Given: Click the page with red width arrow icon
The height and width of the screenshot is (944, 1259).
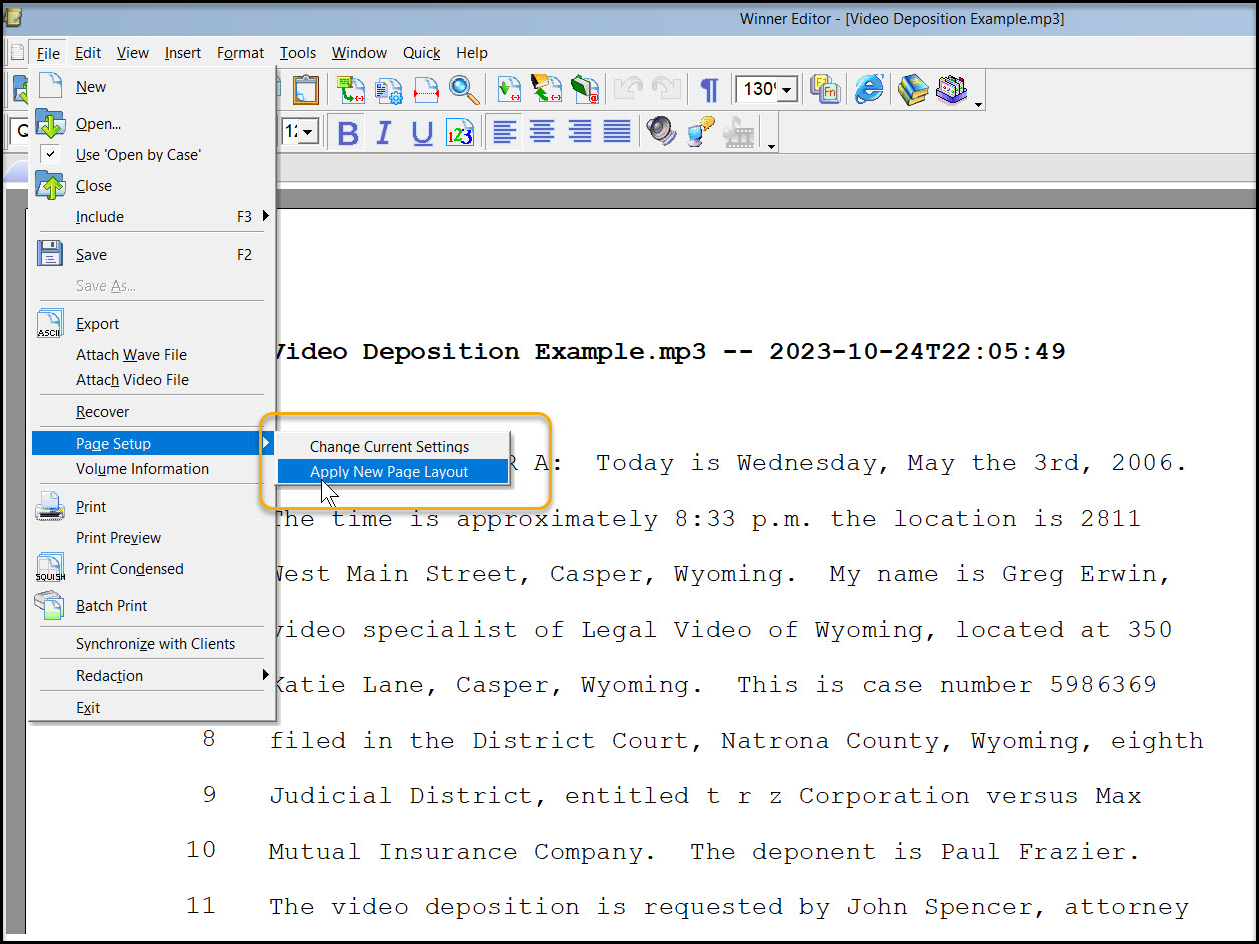Looking at the screenshot, I should 427,89.
